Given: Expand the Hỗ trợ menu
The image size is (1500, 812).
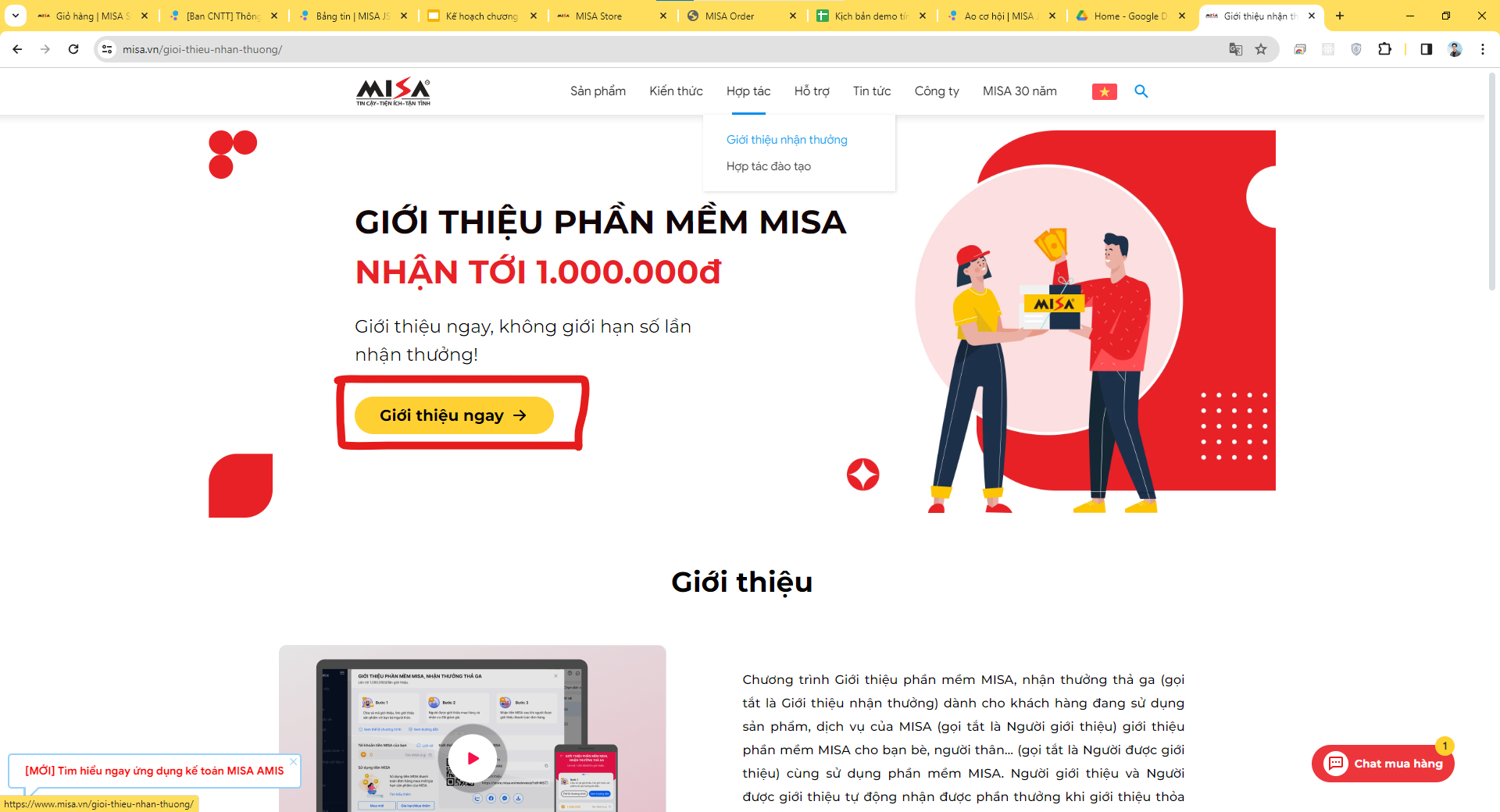Looking at the screenshot, I should coord(812,91).
